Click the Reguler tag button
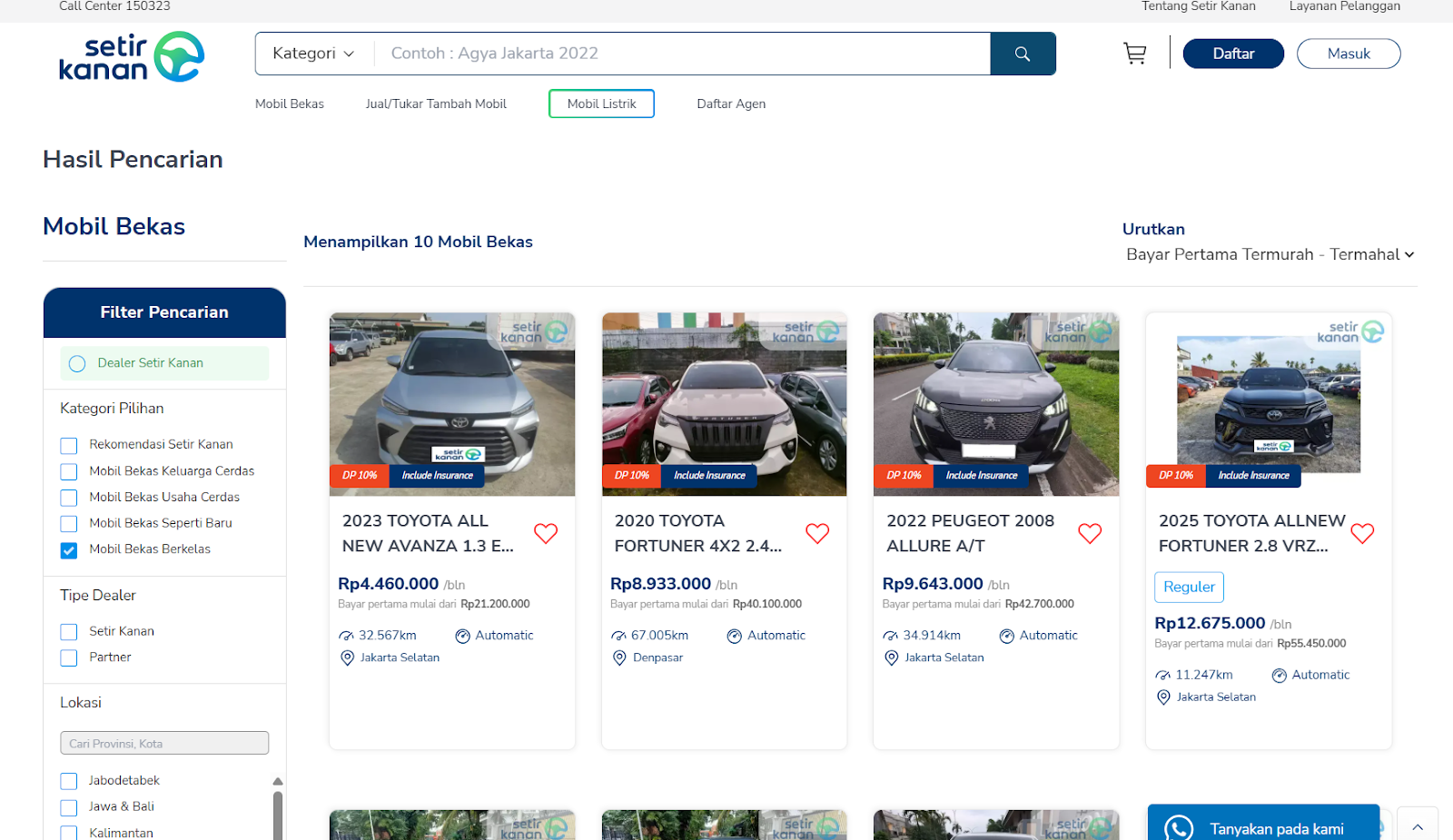 [1189, 587]
